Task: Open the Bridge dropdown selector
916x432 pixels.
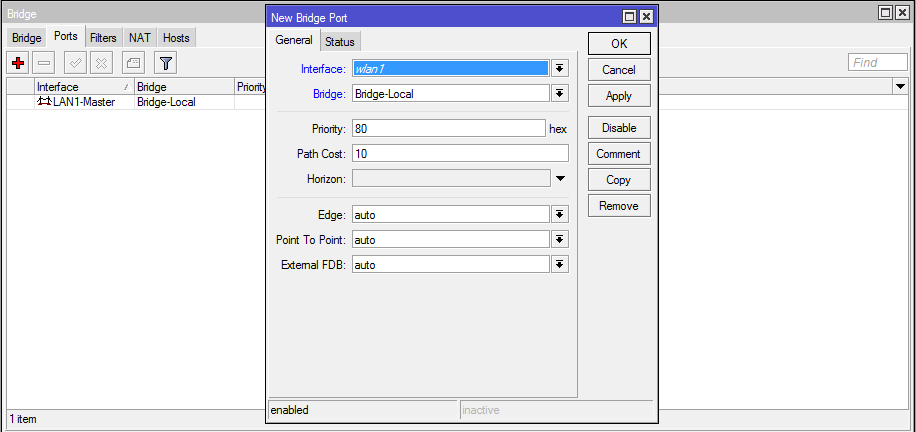Action: point(560,94)
